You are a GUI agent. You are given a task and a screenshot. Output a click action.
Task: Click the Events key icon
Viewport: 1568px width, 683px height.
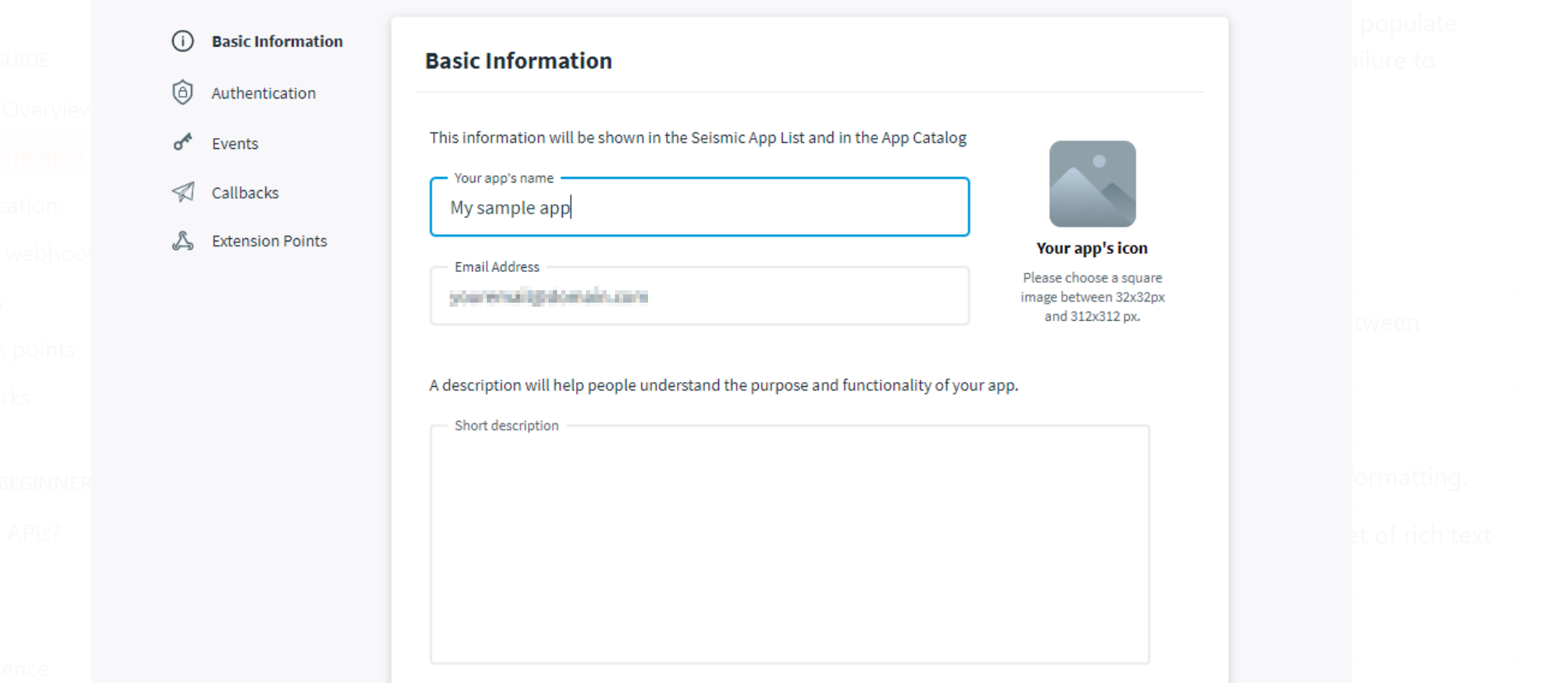(x=183, y=142)
